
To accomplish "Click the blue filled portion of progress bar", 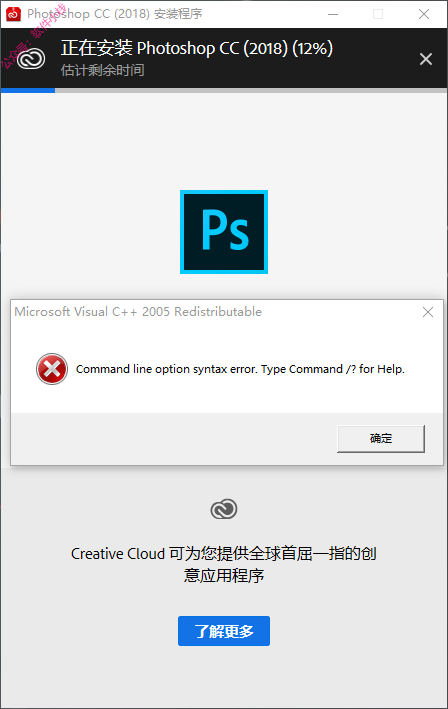I will click(28, 90).
